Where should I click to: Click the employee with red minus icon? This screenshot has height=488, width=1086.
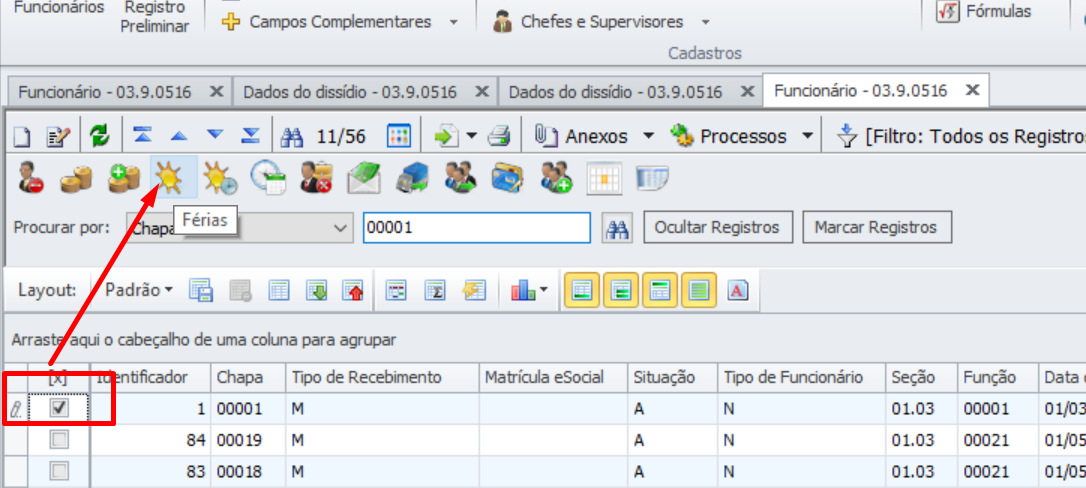pyautogui.click(x=31, y=177)
